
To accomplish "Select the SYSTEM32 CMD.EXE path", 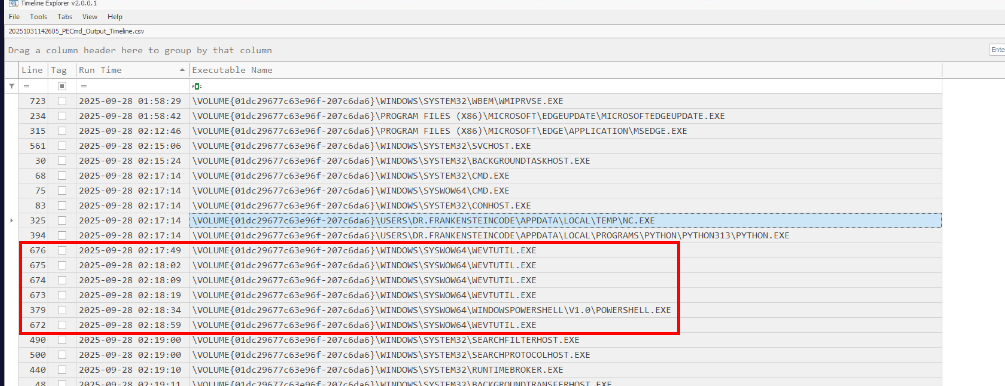I will tap(351, 176).
